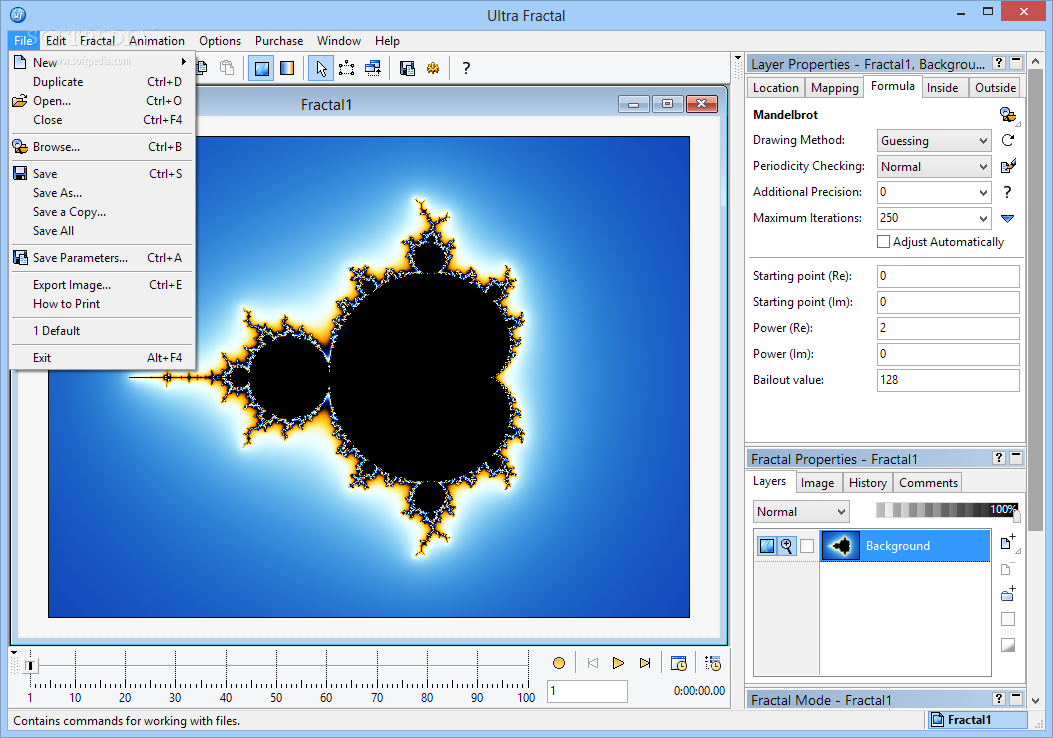Switch to the Mapping tab
The image size is (1053, 738).
click(835, 88)
